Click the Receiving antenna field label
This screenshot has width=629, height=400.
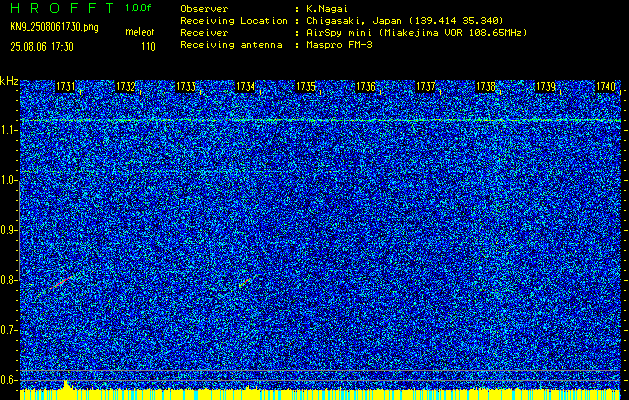(x=231, y=45)
